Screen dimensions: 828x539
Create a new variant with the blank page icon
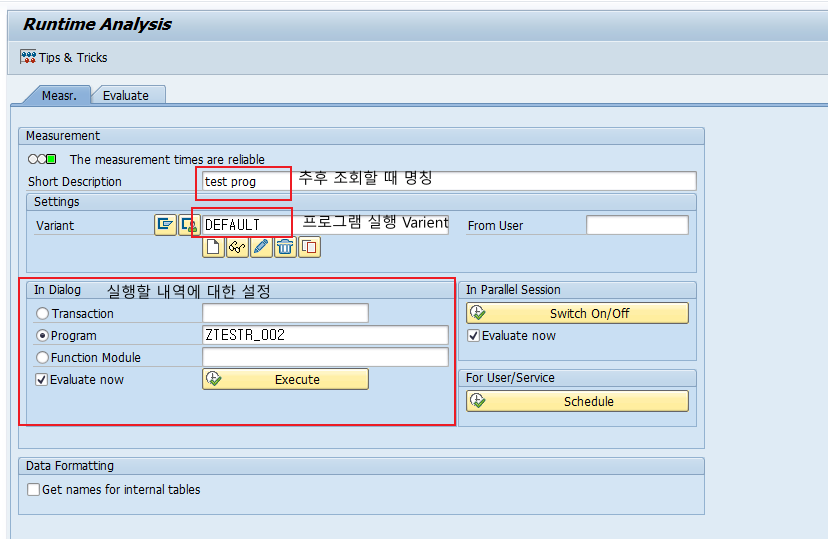213,247
